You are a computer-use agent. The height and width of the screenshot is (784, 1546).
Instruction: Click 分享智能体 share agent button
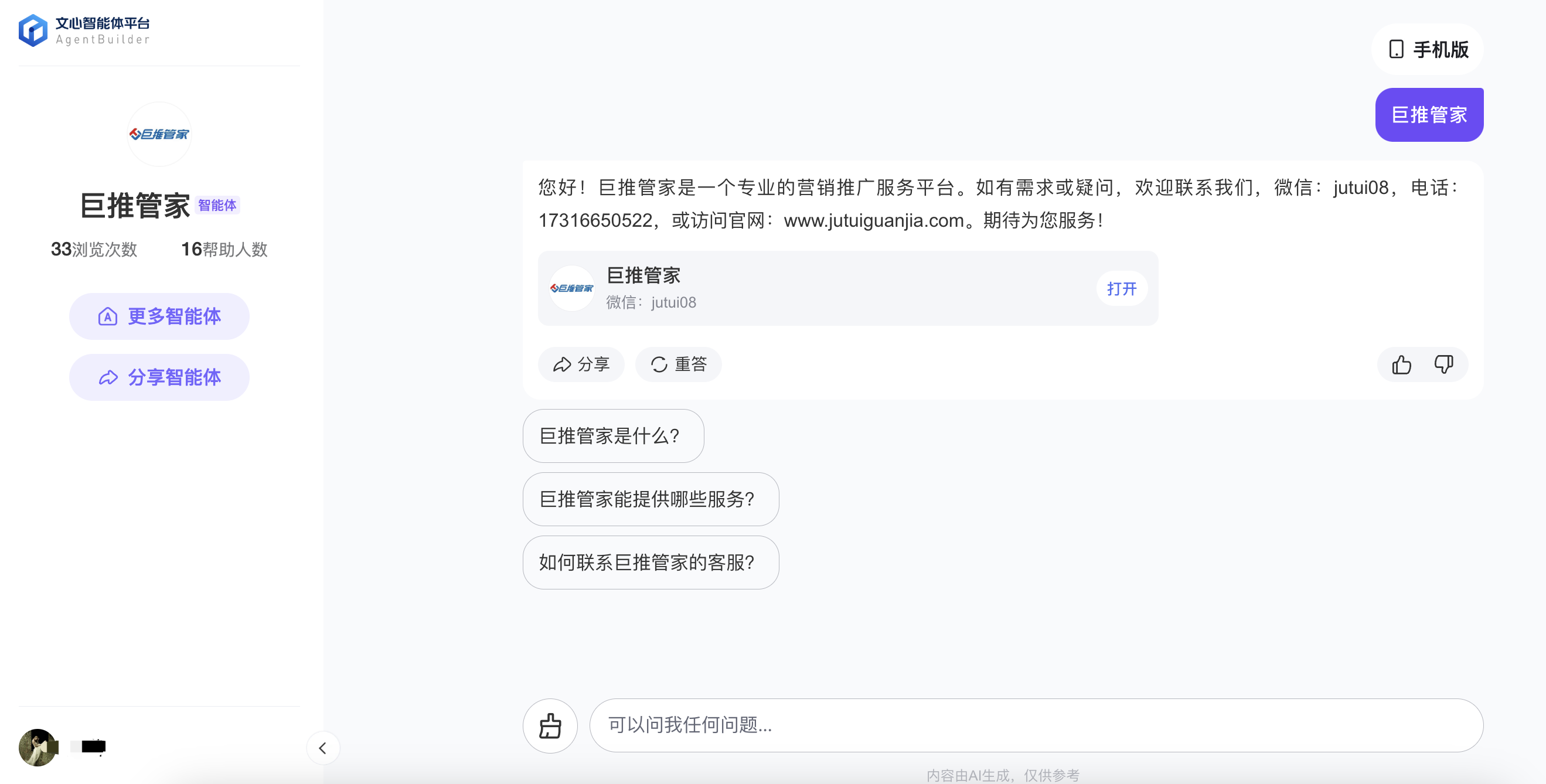coord(159,377)
